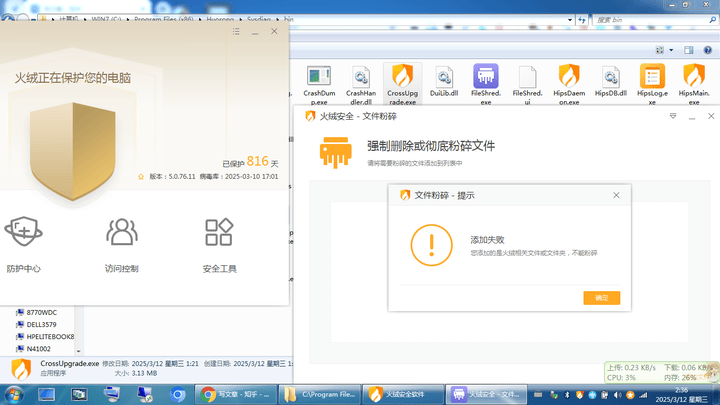
Task: Expand the address bar history dropdown
Action: 570,20
